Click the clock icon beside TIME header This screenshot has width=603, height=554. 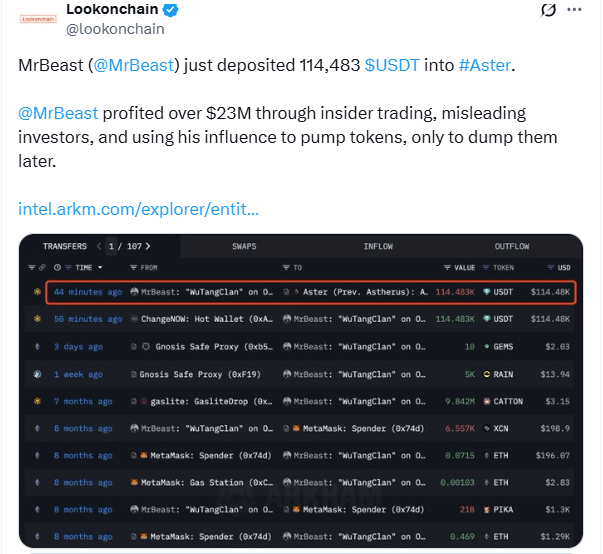point(57,268)
